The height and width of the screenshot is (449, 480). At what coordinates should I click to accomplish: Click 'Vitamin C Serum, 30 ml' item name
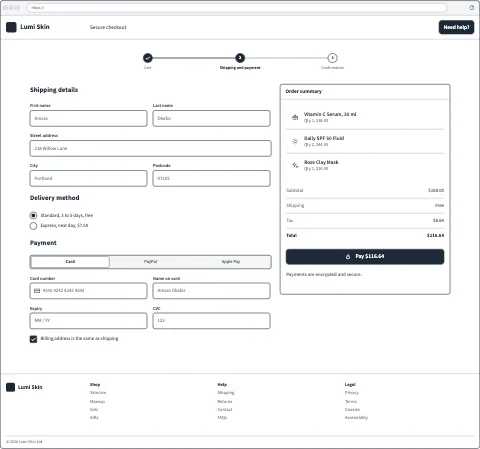click(x=330, y=114)
